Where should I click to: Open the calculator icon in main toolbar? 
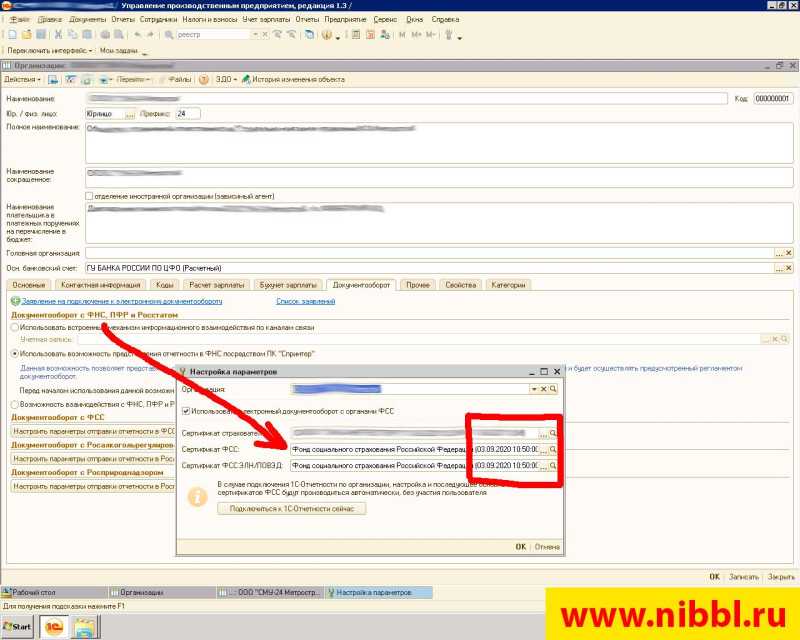[356, 35]
